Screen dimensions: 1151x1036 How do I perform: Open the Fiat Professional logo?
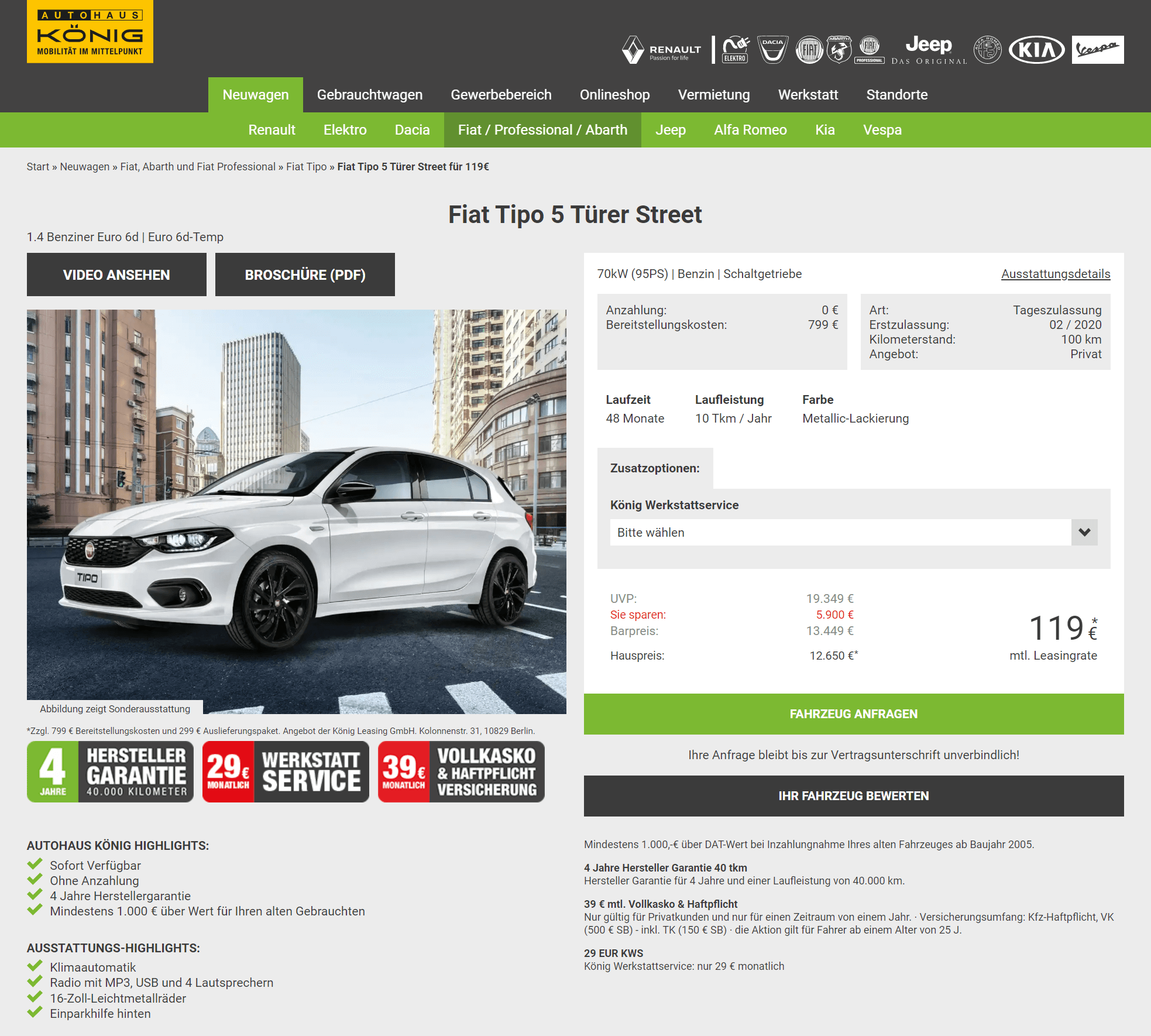[870, 50]
